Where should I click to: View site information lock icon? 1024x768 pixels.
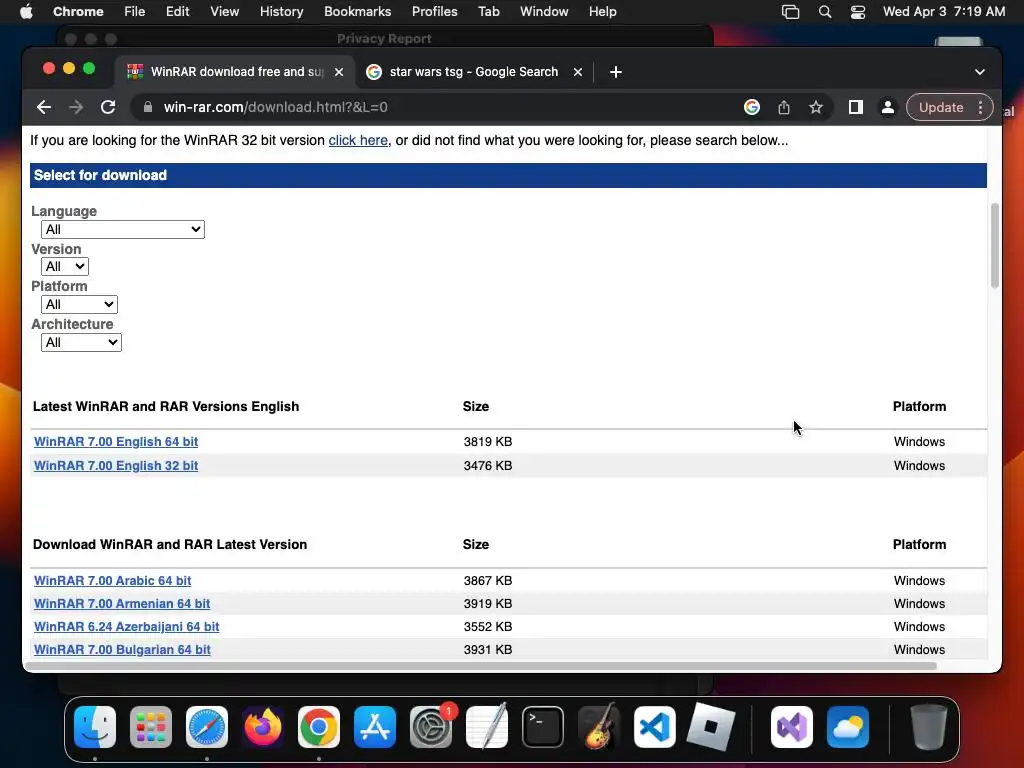(x=148, y=107)
